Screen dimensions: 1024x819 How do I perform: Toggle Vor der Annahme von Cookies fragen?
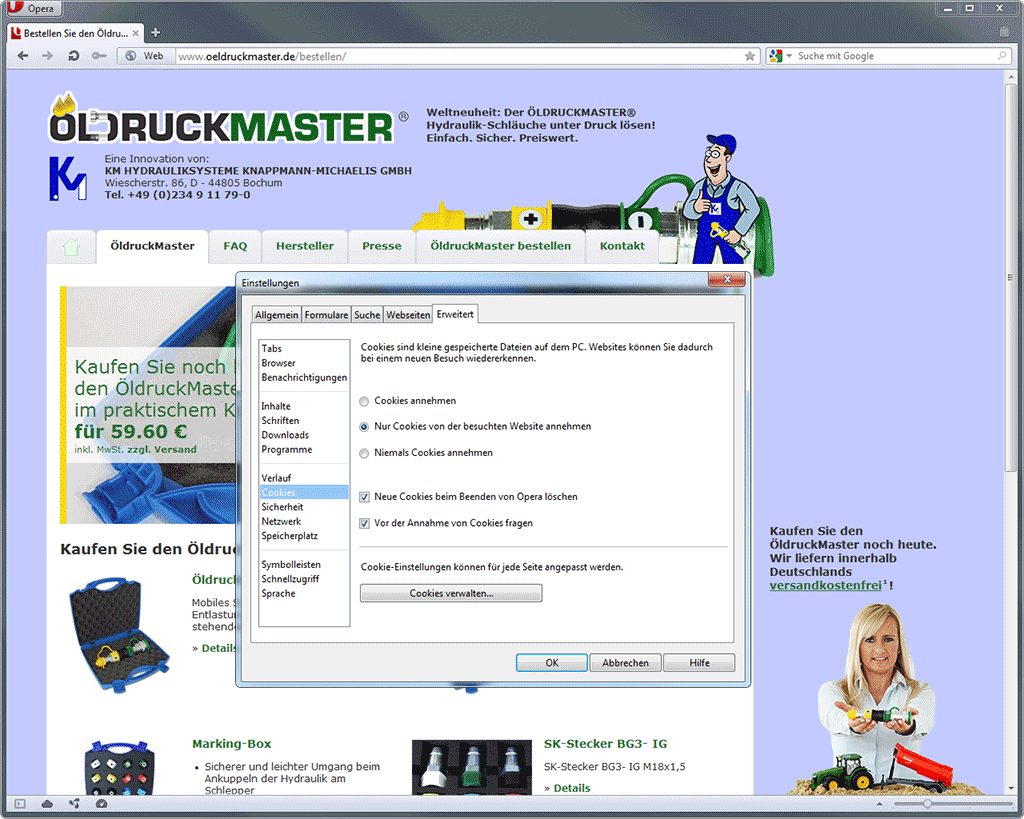[364, 523]
